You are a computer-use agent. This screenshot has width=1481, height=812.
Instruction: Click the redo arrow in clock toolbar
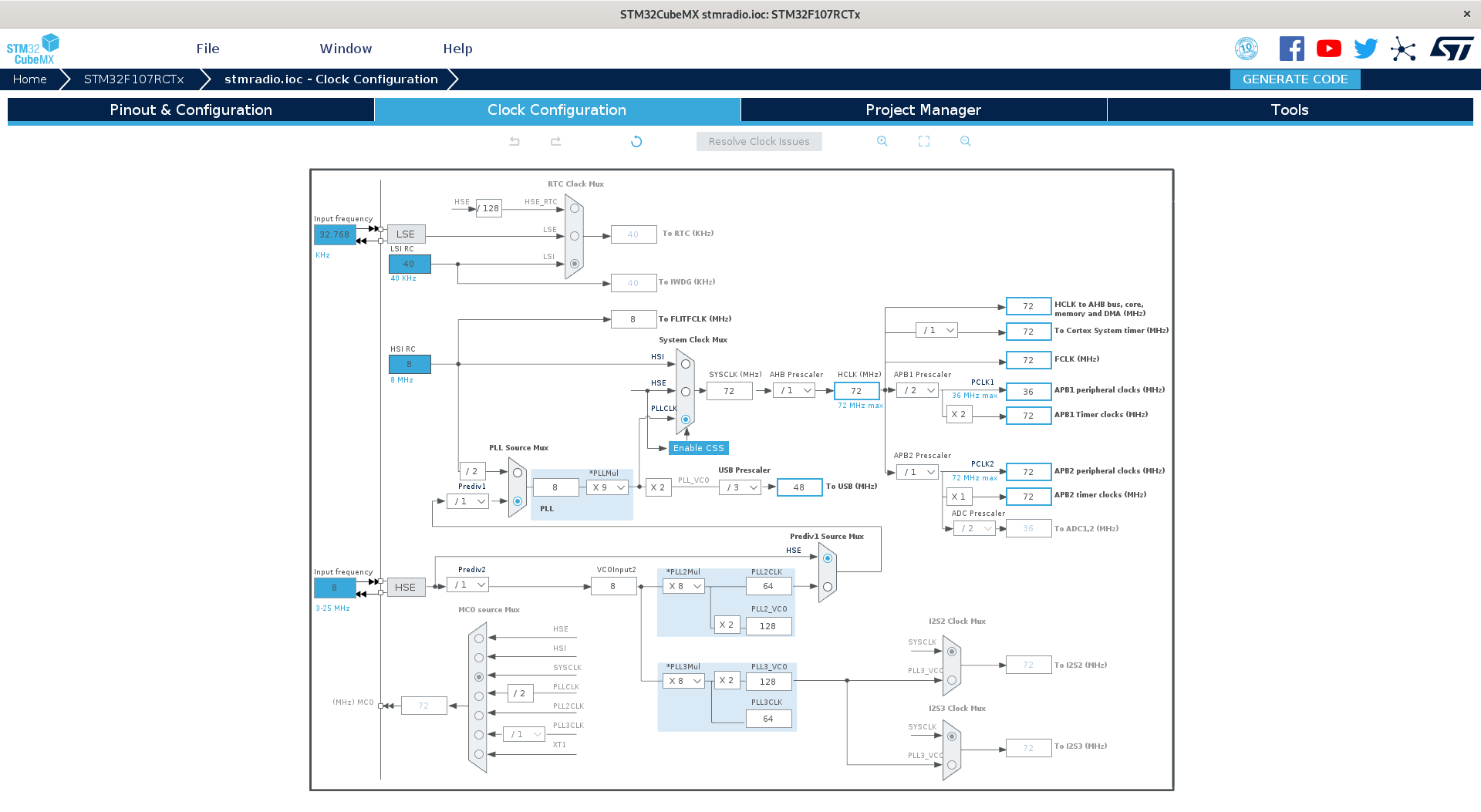[x=555, y=141]
